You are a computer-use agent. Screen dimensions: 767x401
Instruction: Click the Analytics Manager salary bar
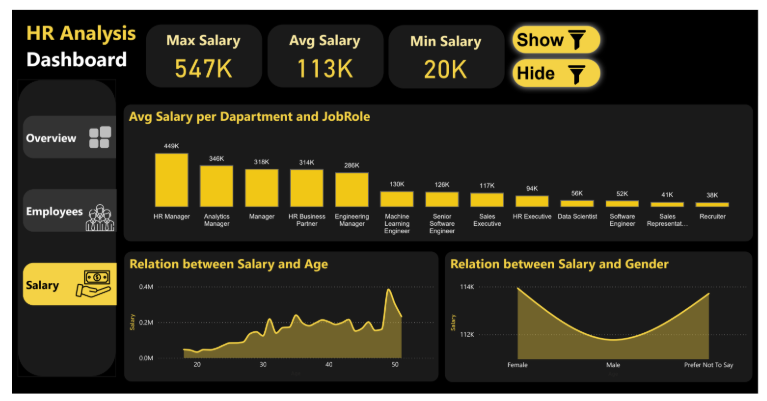point(216,186)
